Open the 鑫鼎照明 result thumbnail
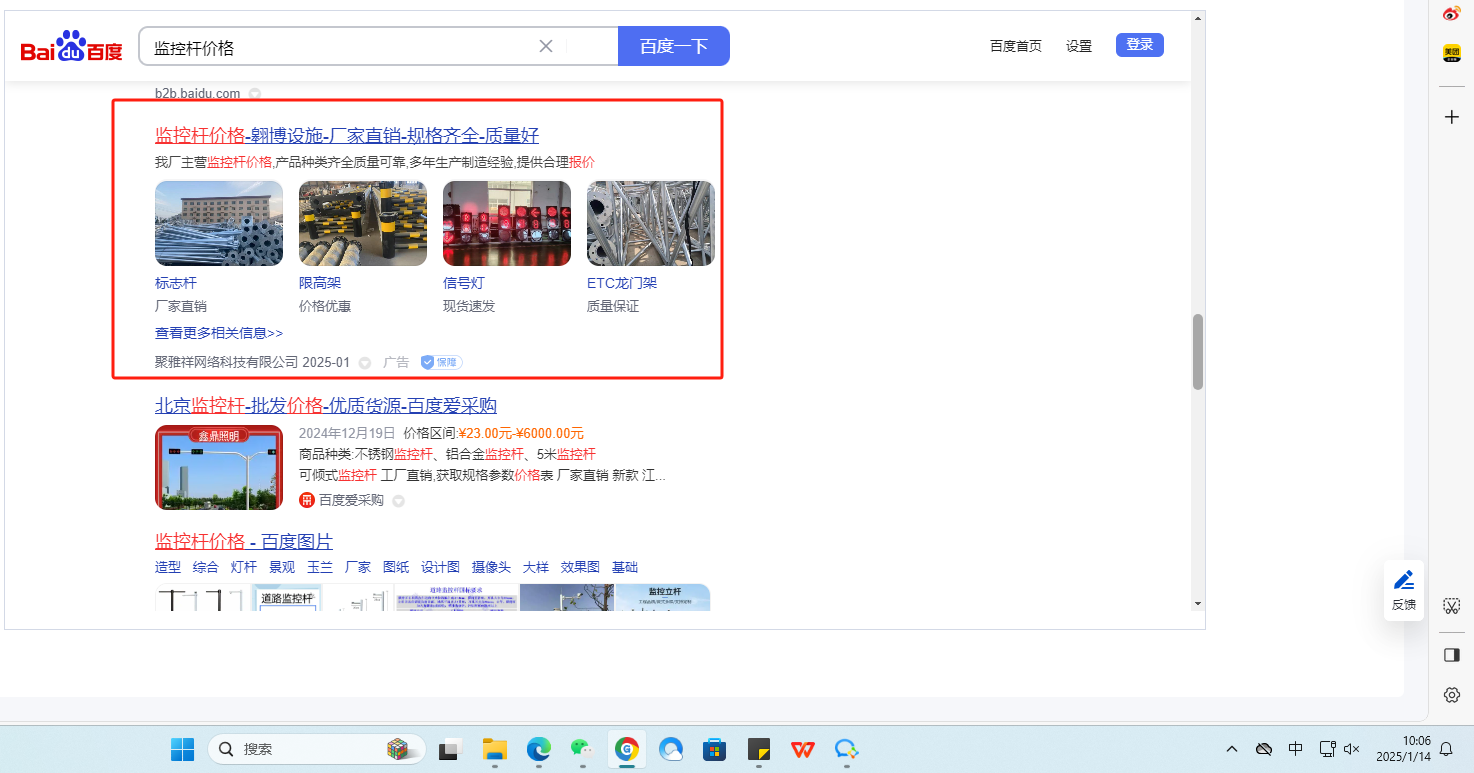This screenshot has width=1474, height=773. [x=219, y=467]
